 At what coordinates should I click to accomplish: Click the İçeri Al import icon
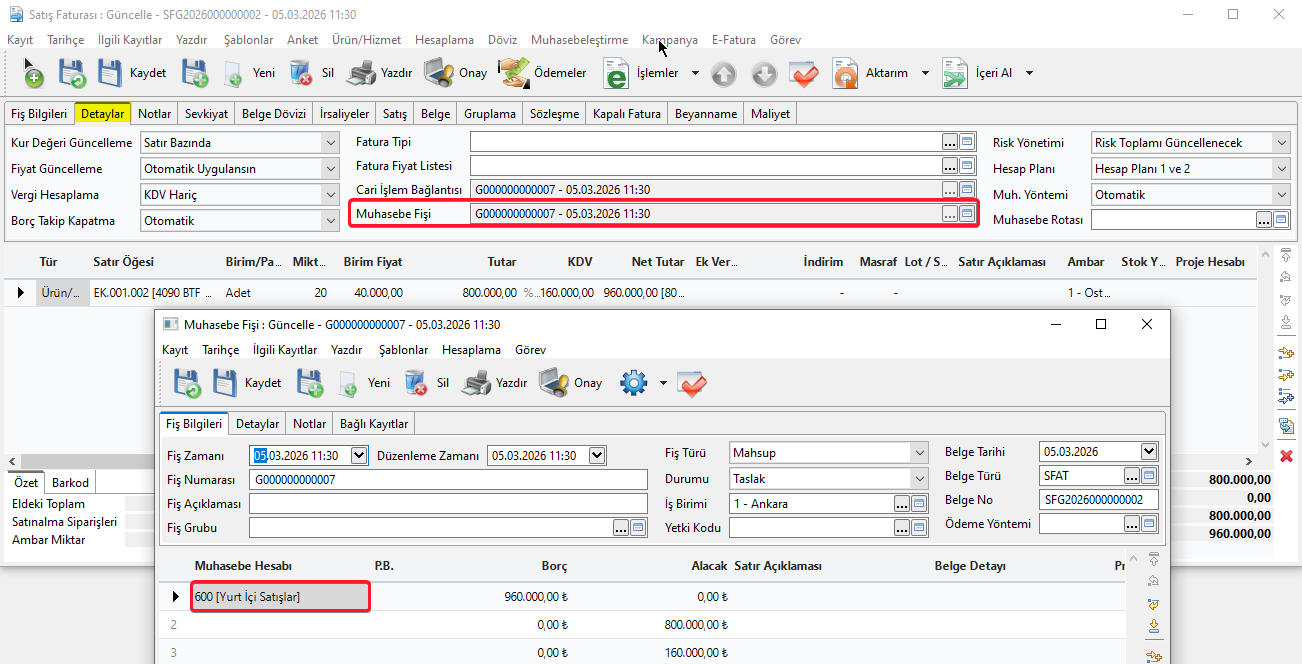point(955,73)
